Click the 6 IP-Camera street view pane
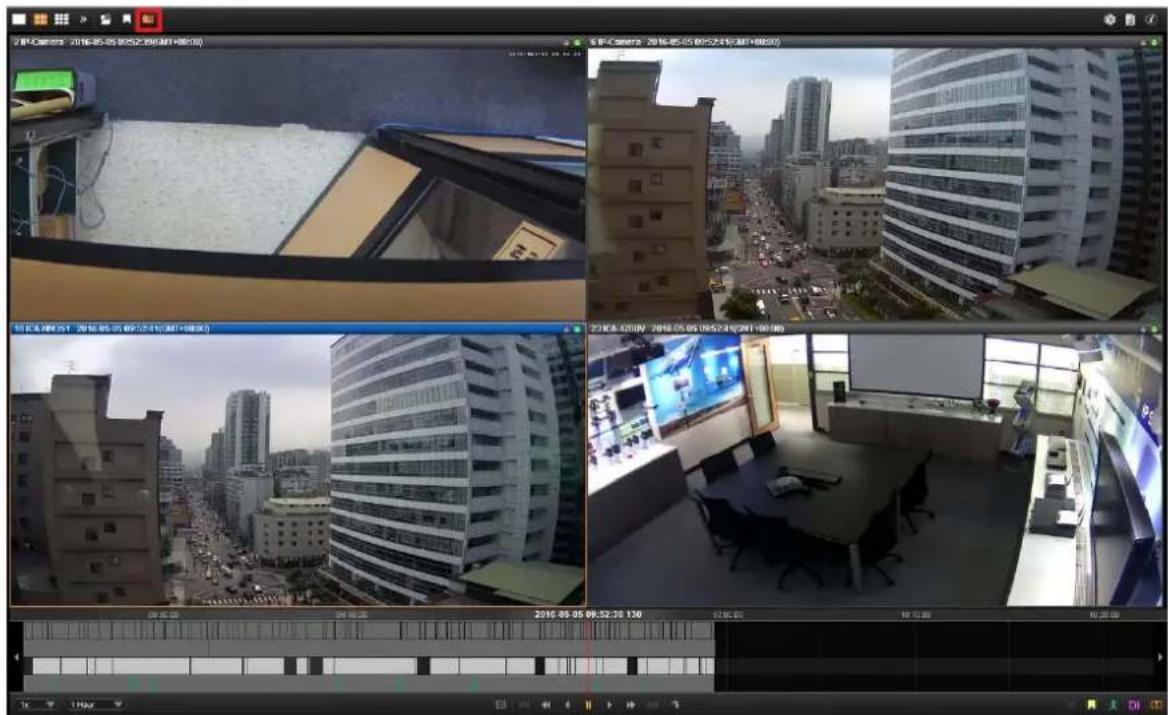This screenshot has height=715, width=1168. point(875,184)
